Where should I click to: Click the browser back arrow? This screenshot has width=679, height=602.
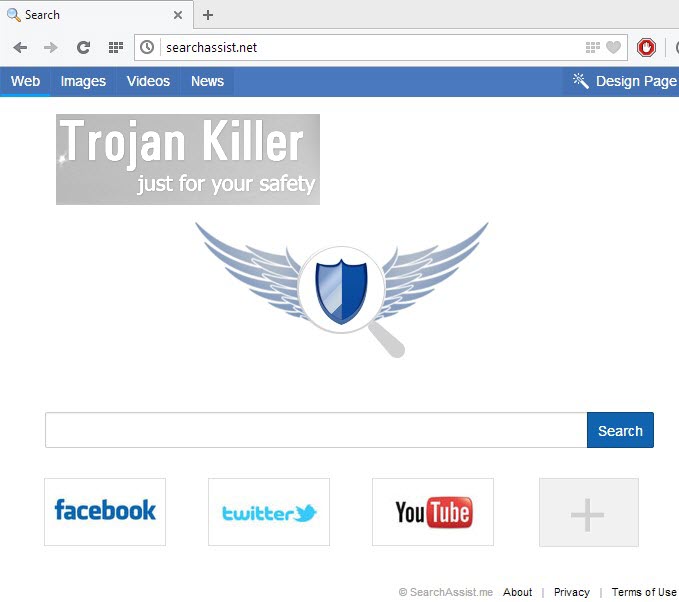(20, 47)
